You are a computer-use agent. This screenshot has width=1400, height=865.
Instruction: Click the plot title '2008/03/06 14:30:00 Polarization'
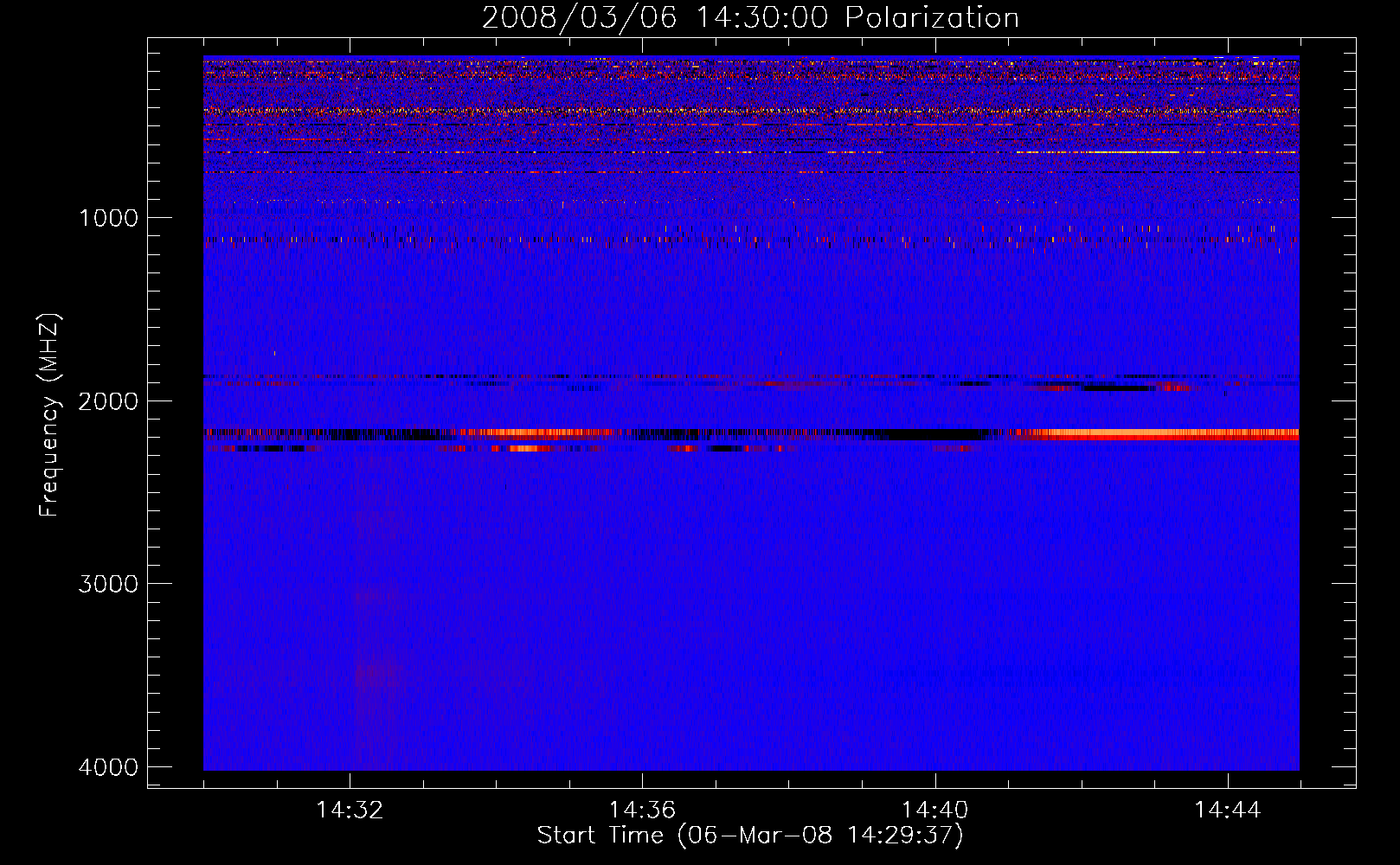750,17
